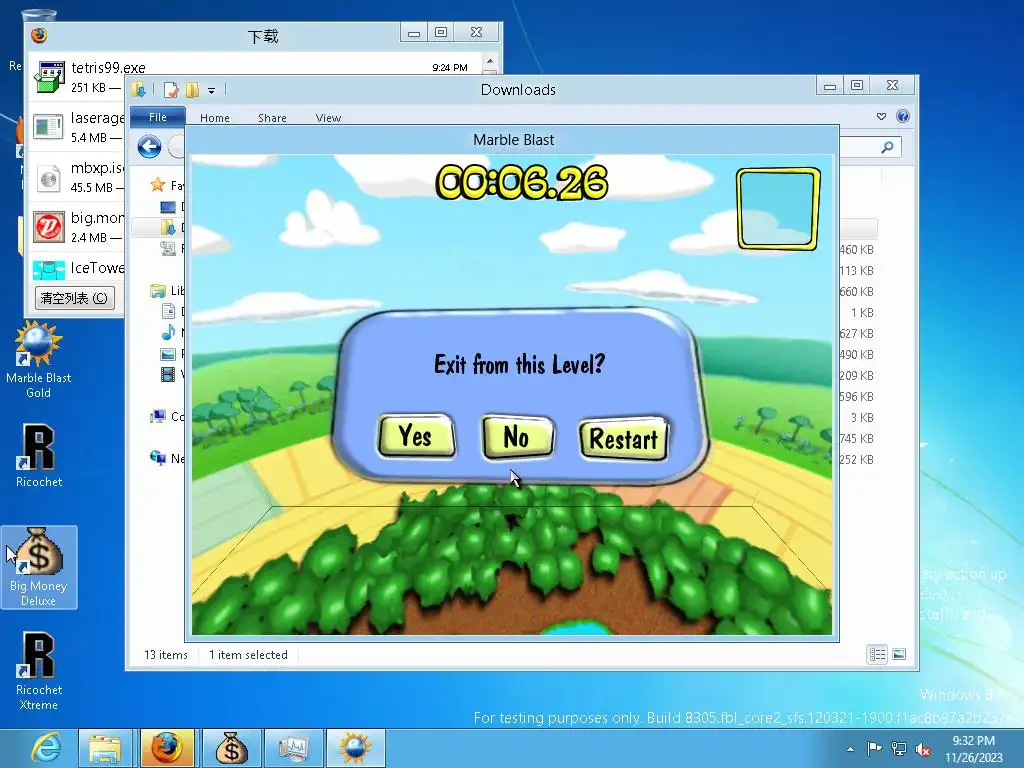Select the laserage download entry

pyautogui.click(x=77, y=127)
